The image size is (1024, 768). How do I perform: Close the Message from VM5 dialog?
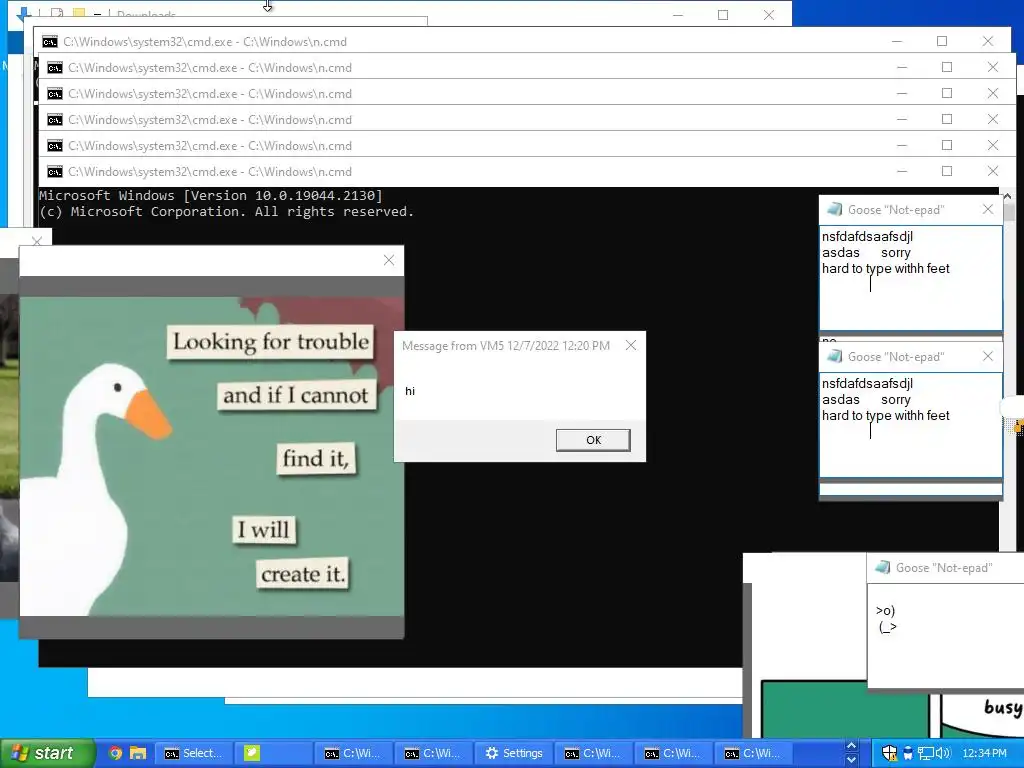pos(630,345)
